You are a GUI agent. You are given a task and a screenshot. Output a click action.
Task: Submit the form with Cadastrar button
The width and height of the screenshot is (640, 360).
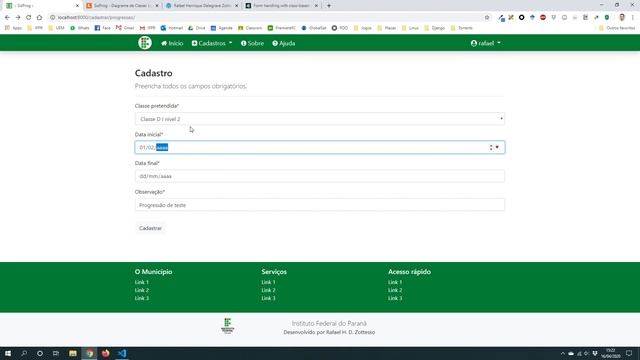150,228
